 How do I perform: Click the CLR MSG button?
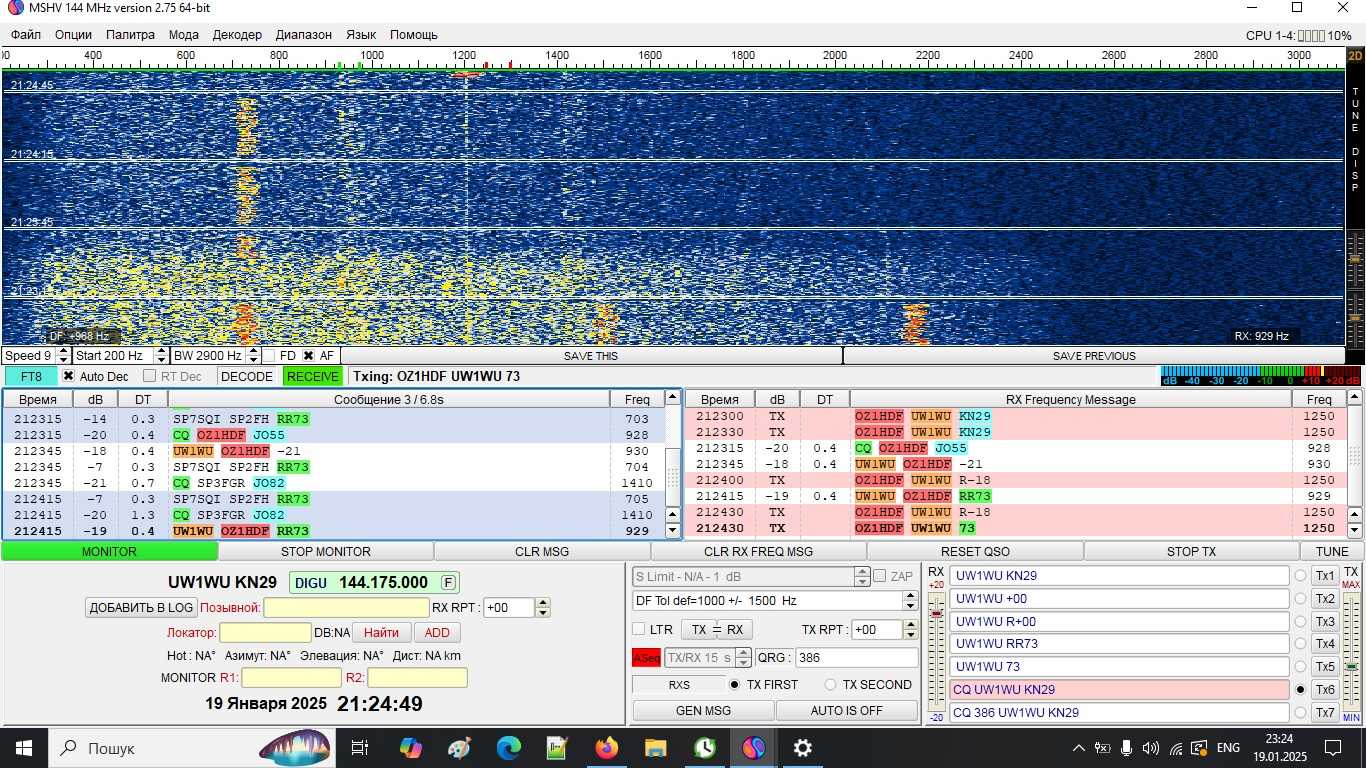[x=542, y=552]
